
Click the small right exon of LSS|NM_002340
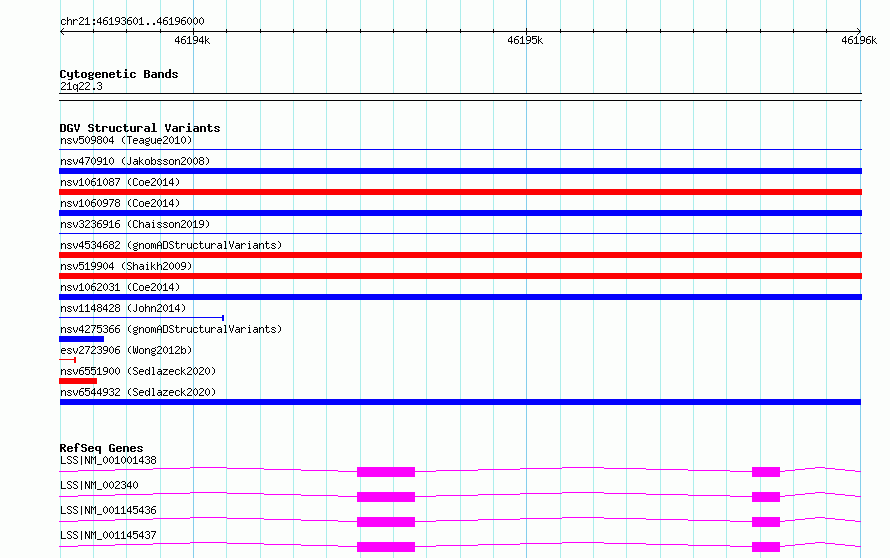[x=766, y=497]
